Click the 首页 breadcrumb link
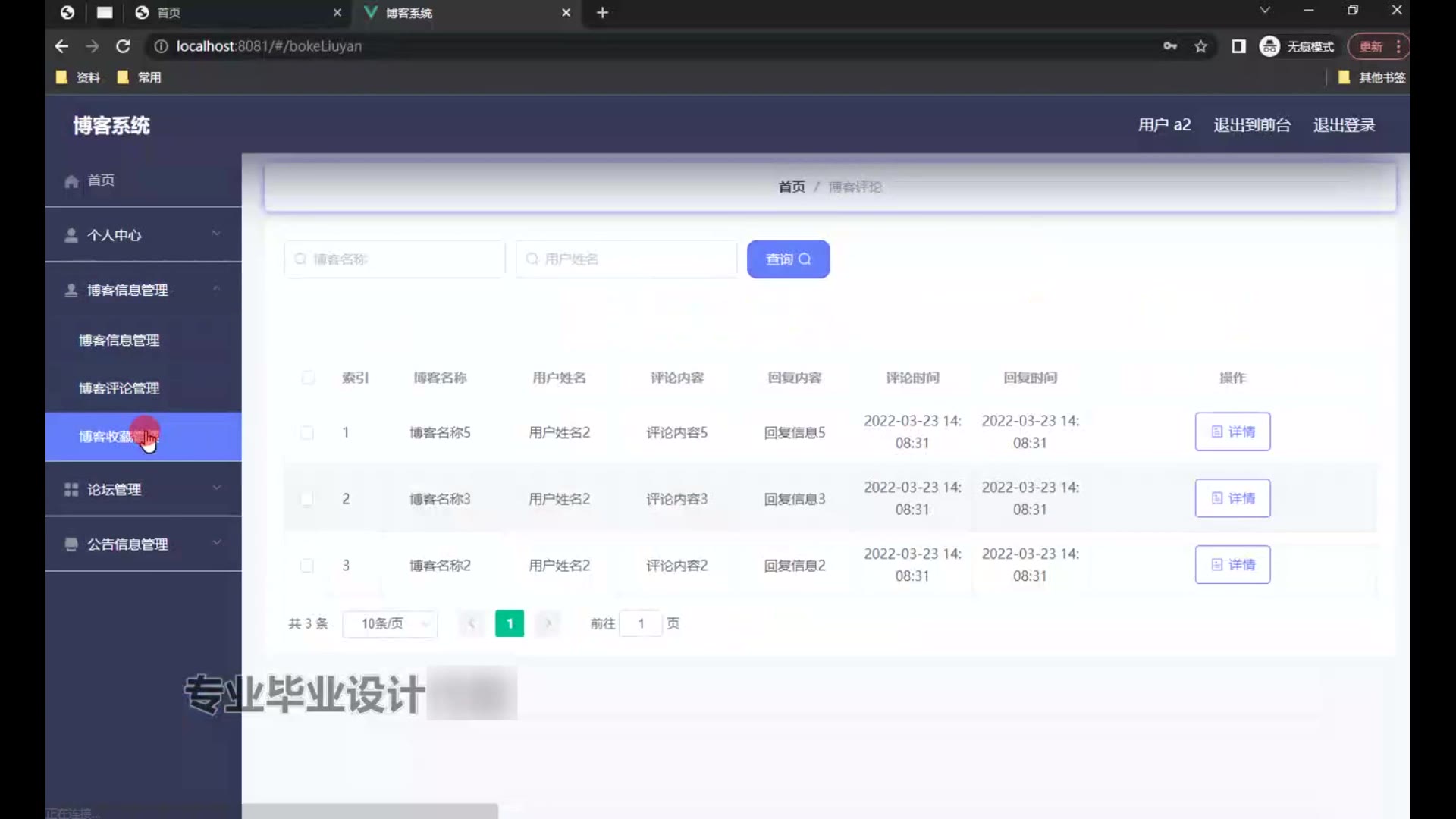The width and height of the screenshot is (1456, 819). click(x=792, y=187)
